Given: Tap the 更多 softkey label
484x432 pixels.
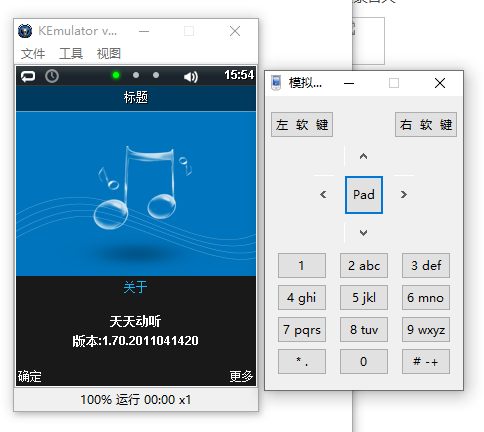Looking at the screenshot, I should pyautogui.click(x=241, y=376).
